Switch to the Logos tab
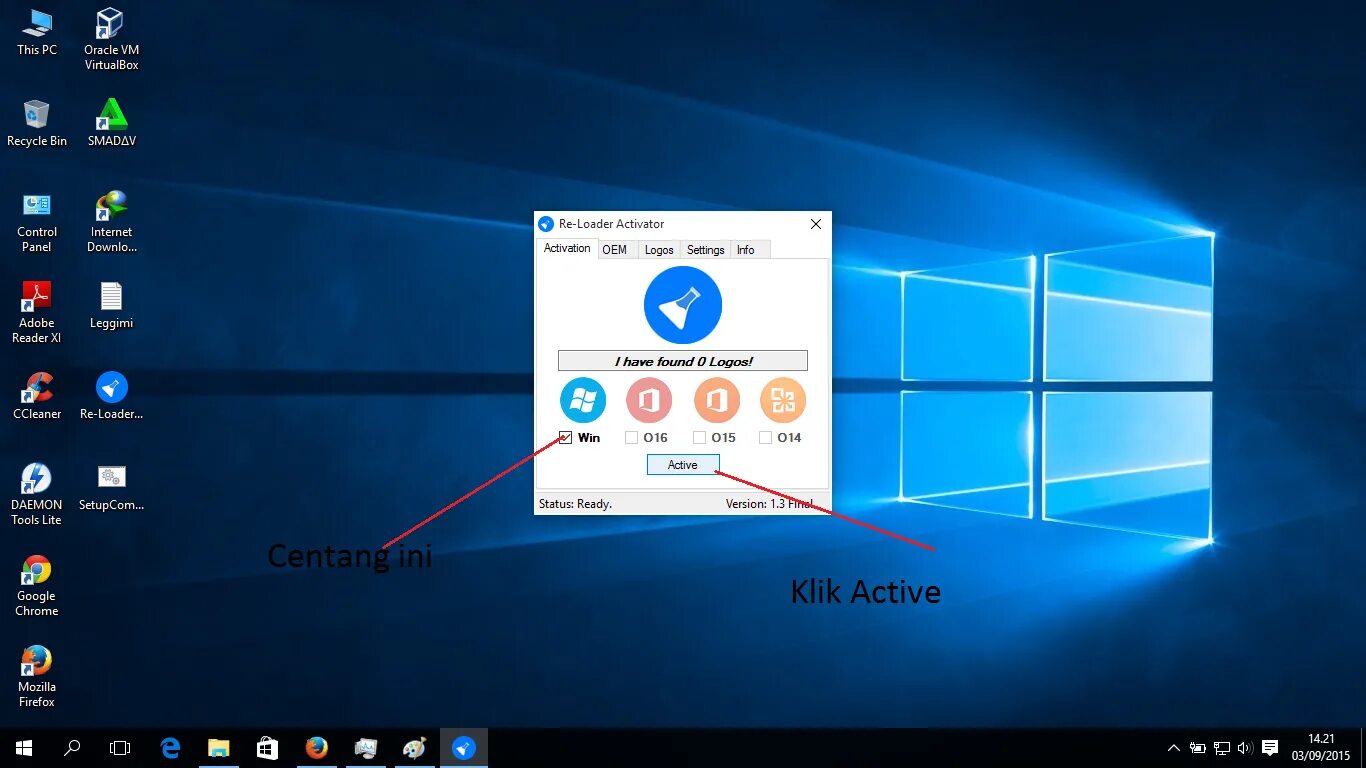The height and width of the screenshot is (768, 1366). (659, 250)
